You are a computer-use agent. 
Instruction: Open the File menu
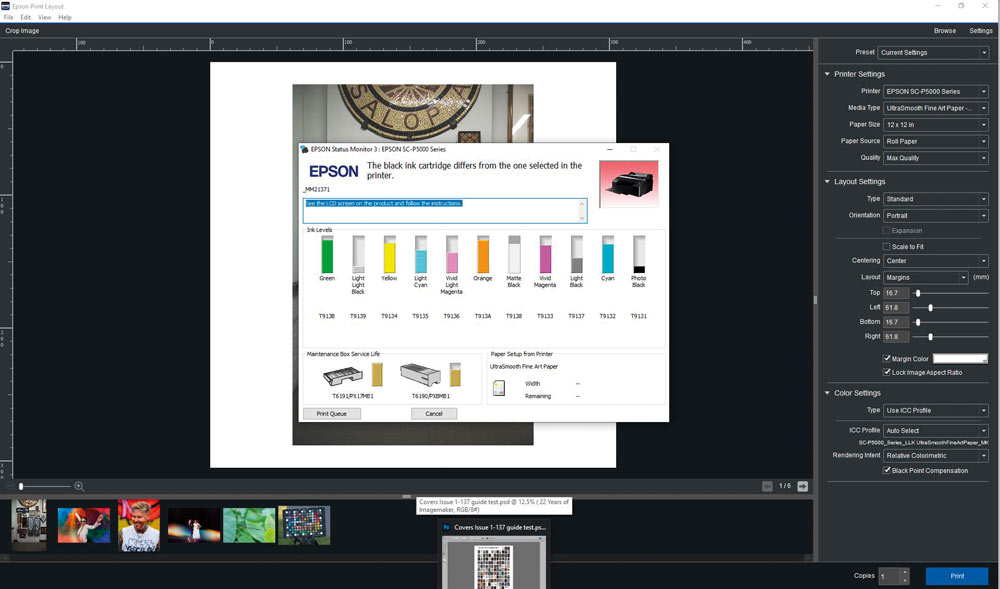[8, 17]
